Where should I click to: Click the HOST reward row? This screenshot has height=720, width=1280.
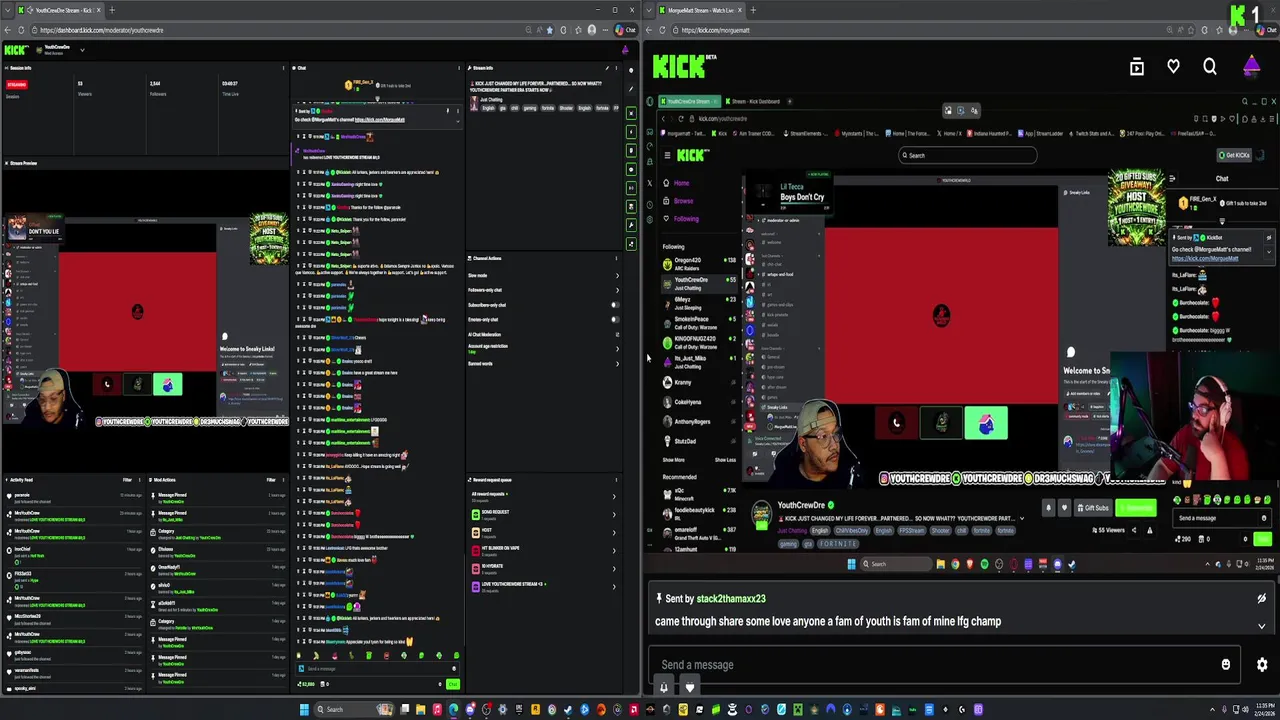click(x=542, y=532)
